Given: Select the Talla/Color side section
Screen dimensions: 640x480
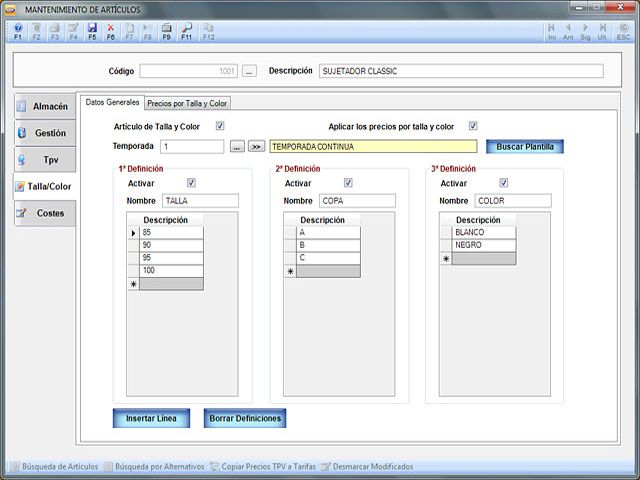Looking at the screenshot, I should 45,187.
